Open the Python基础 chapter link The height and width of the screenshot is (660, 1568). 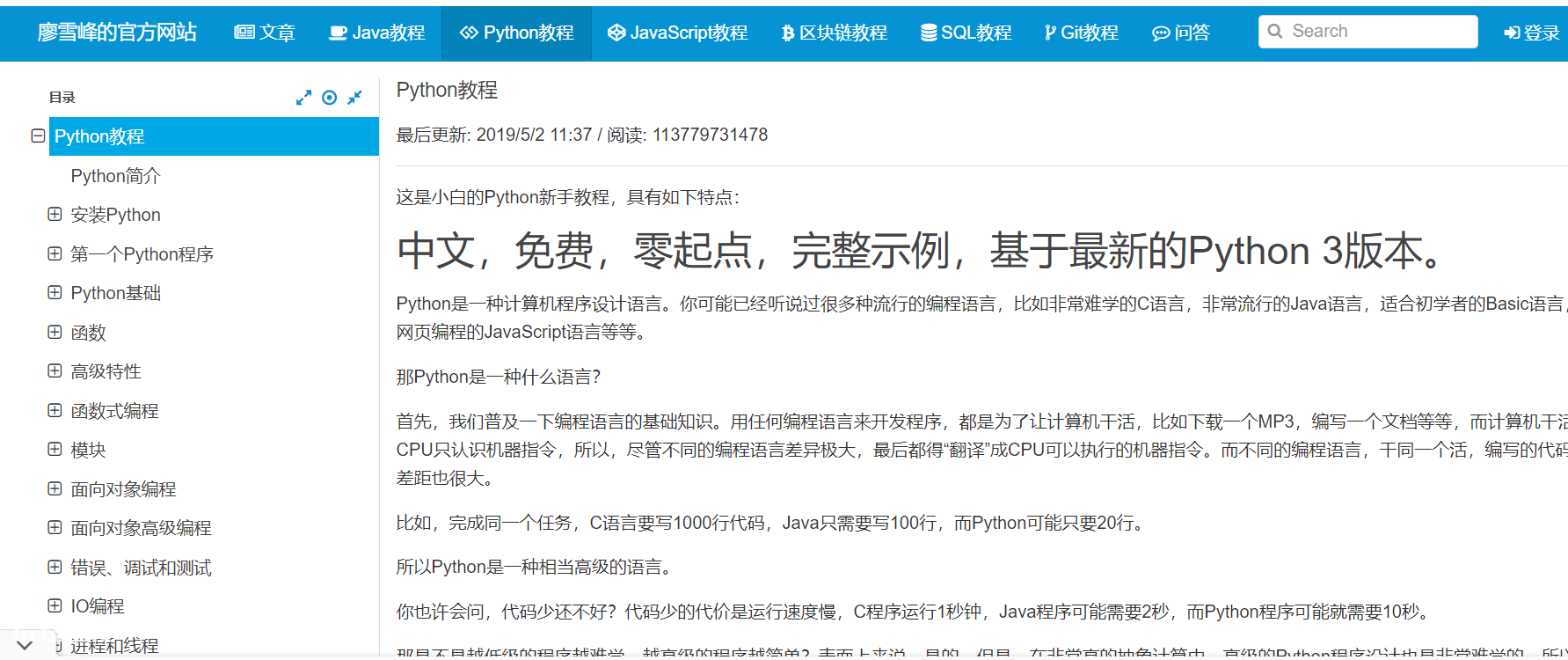115,293
